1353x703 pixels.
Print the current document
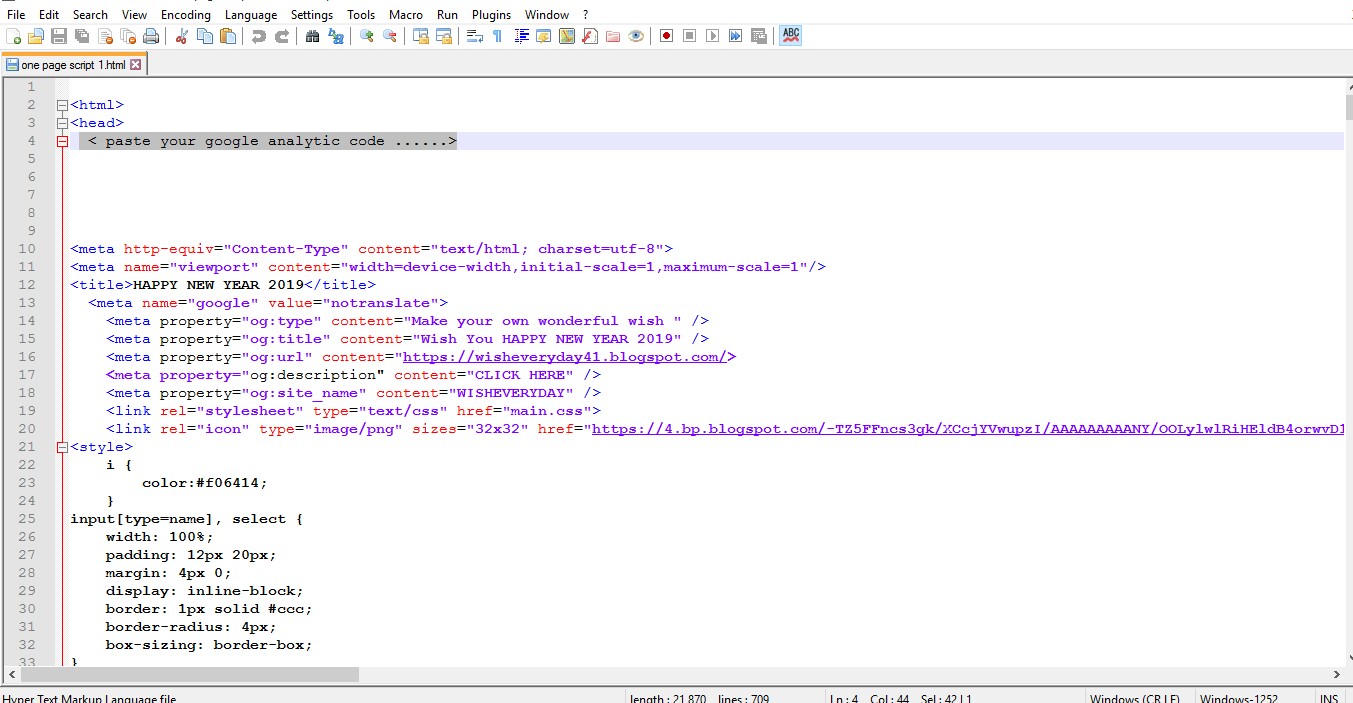pos(151,36)
